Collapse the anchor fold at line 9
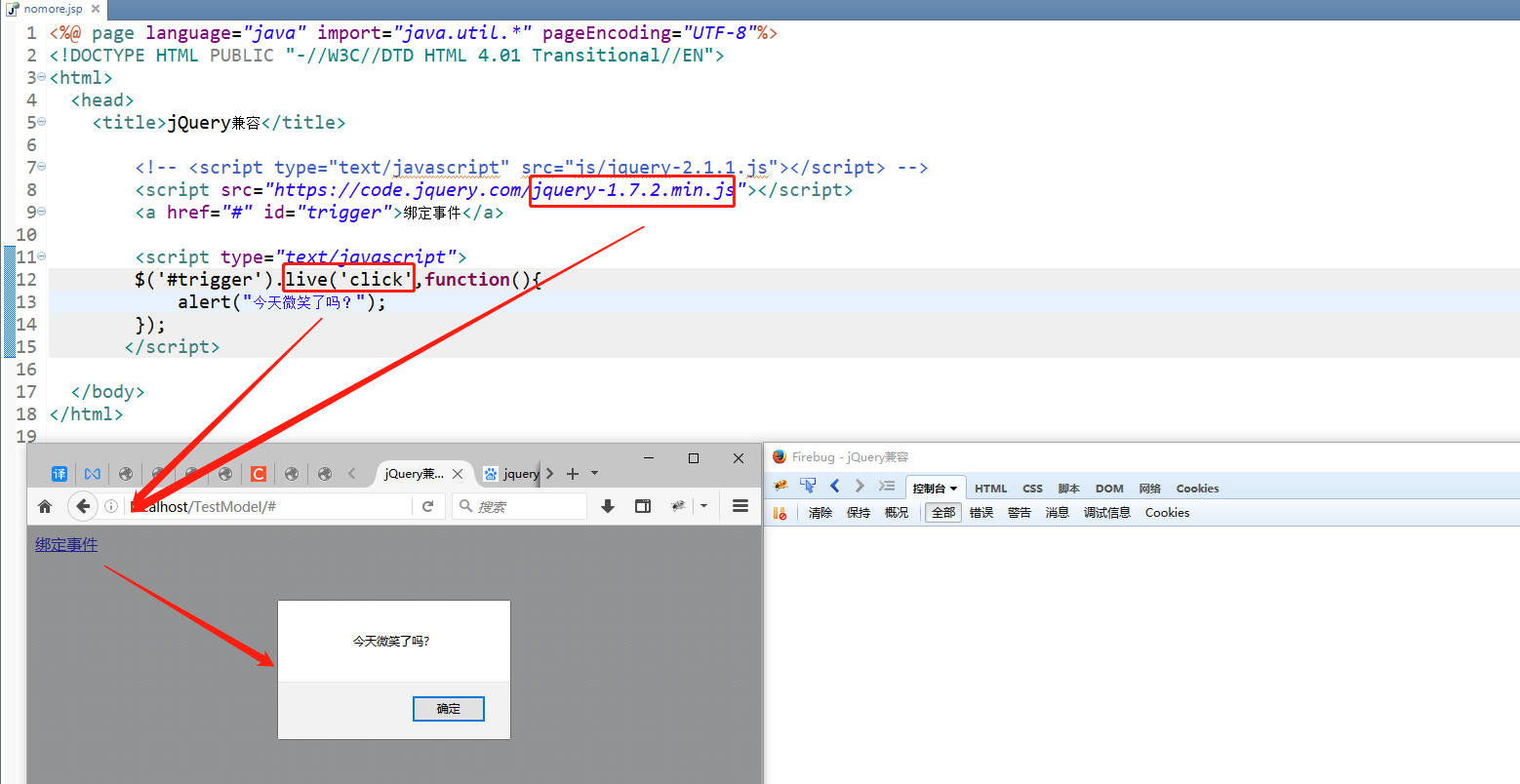Image resolution: width=1520 pixels, height=784 pixels. 42,213
